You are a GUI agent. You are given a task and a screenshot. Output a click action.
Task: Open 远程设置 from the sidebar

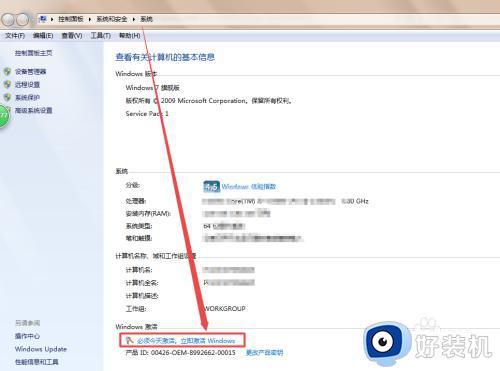[x=27, y=85]
